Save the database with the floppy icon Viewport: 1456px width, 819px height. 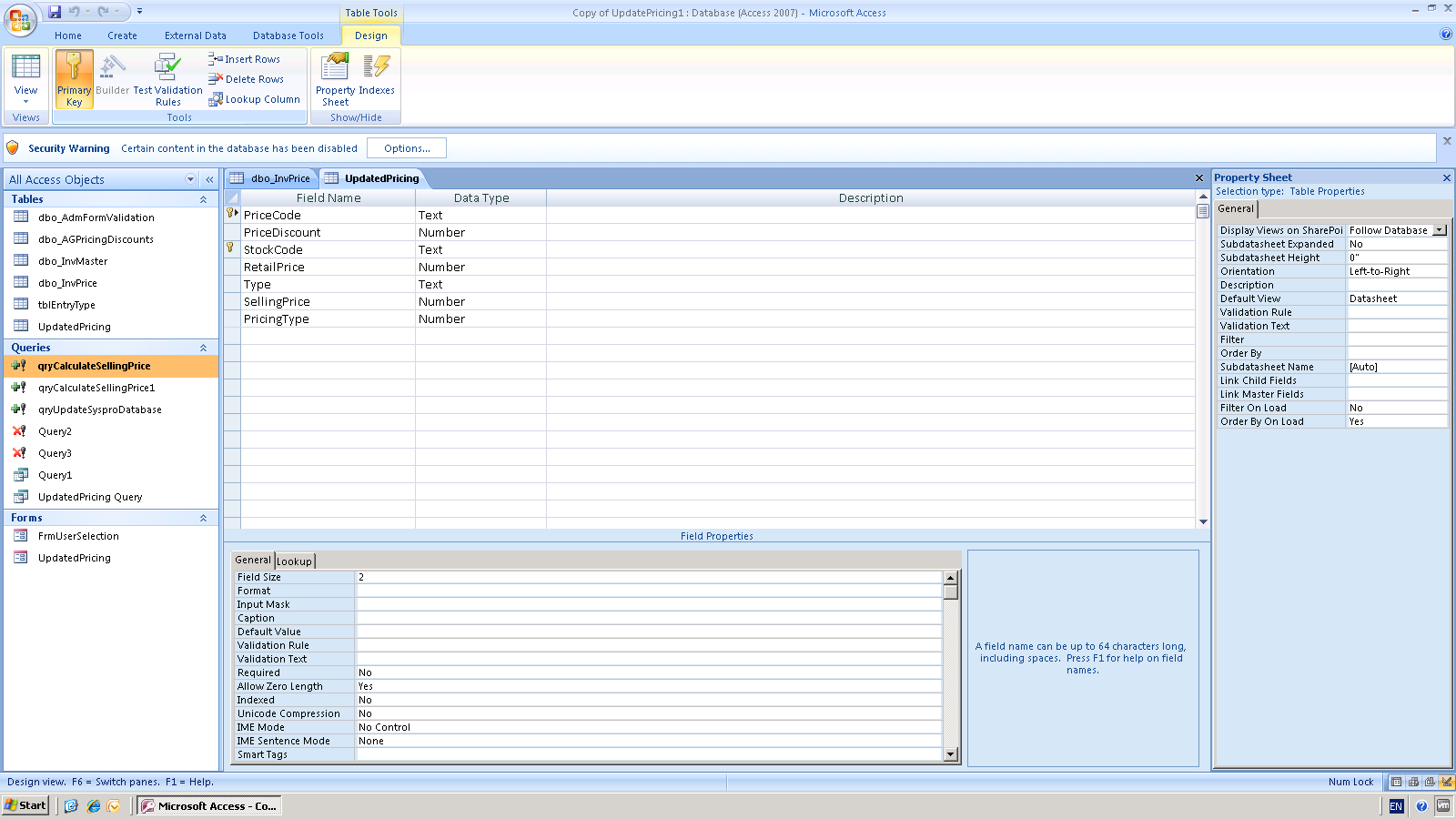tap(55, 12)
